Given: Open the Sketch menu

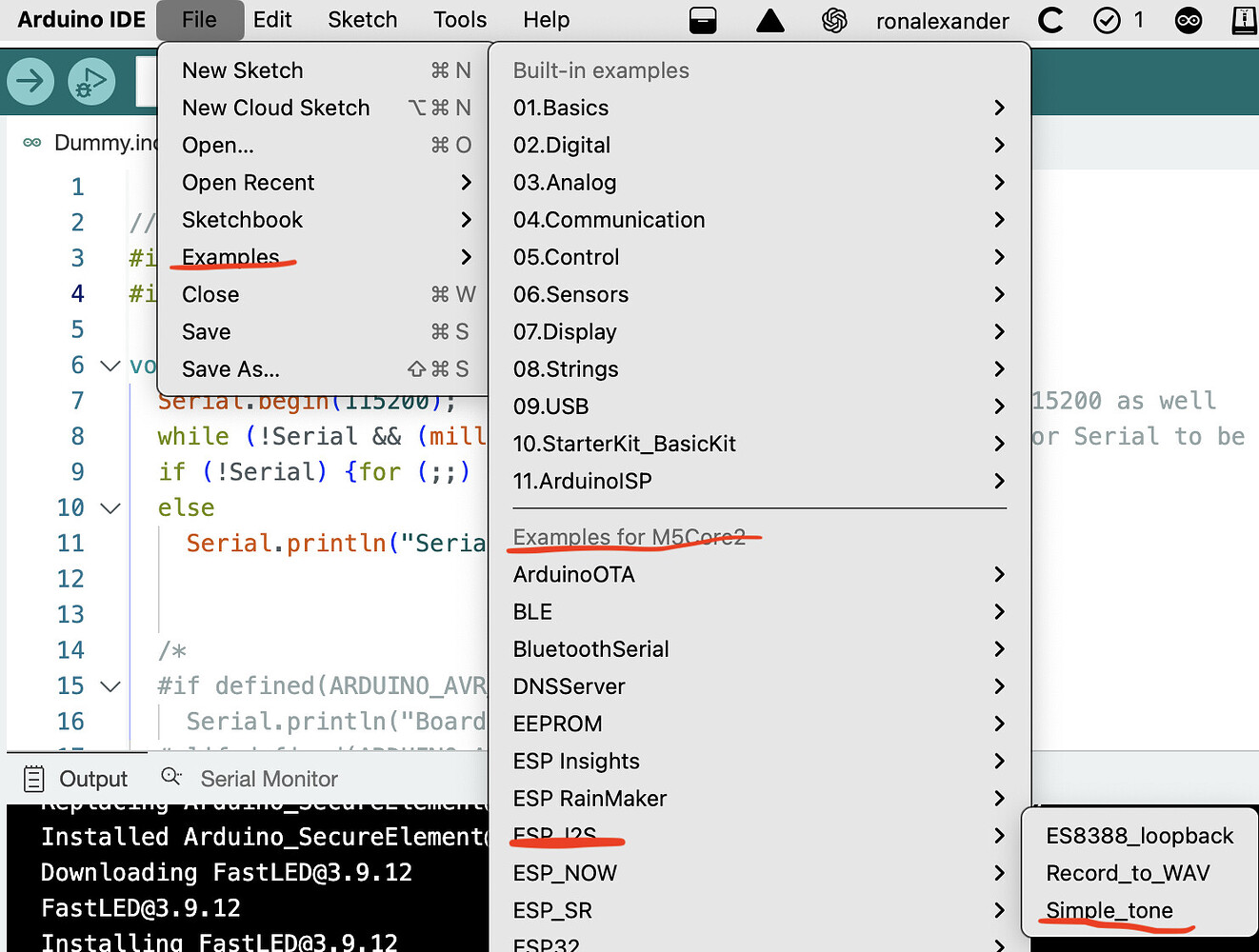Looking at the screenshot, I should point(362,20).
